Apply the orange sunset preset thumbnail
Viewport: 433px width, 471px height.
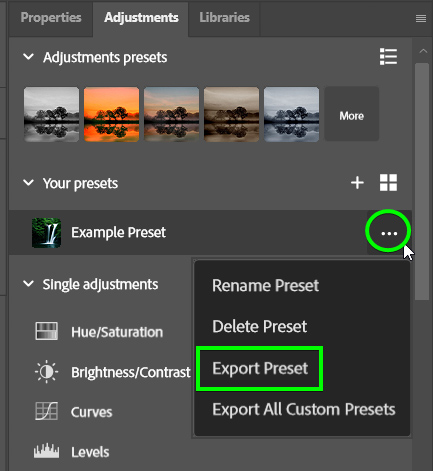(x=111, y=114)
